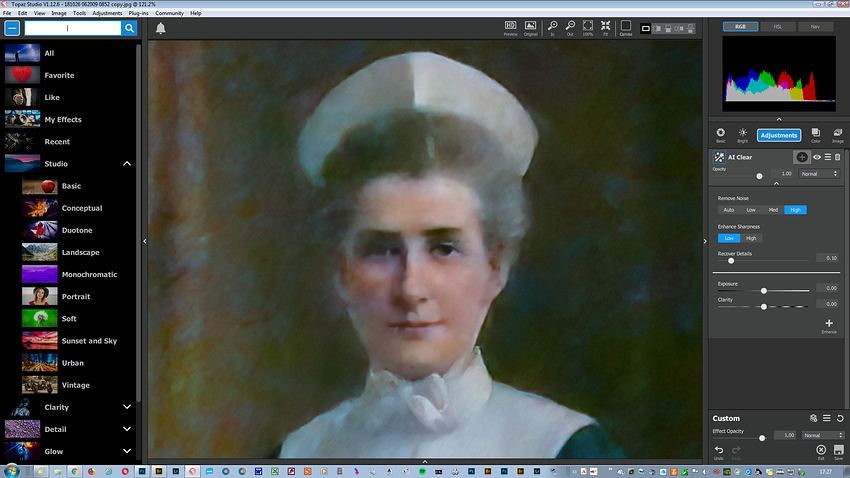
Task: Click the search magnifier button
Action: (129, 28)
